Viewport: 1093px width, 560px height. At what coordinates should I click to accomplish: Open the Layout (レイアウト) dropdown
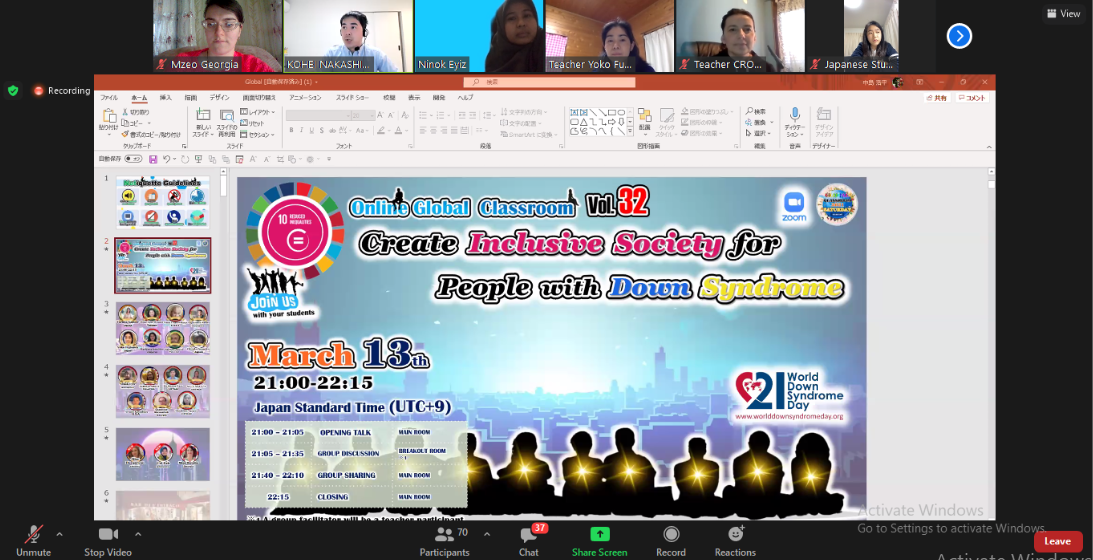[258, 112]
